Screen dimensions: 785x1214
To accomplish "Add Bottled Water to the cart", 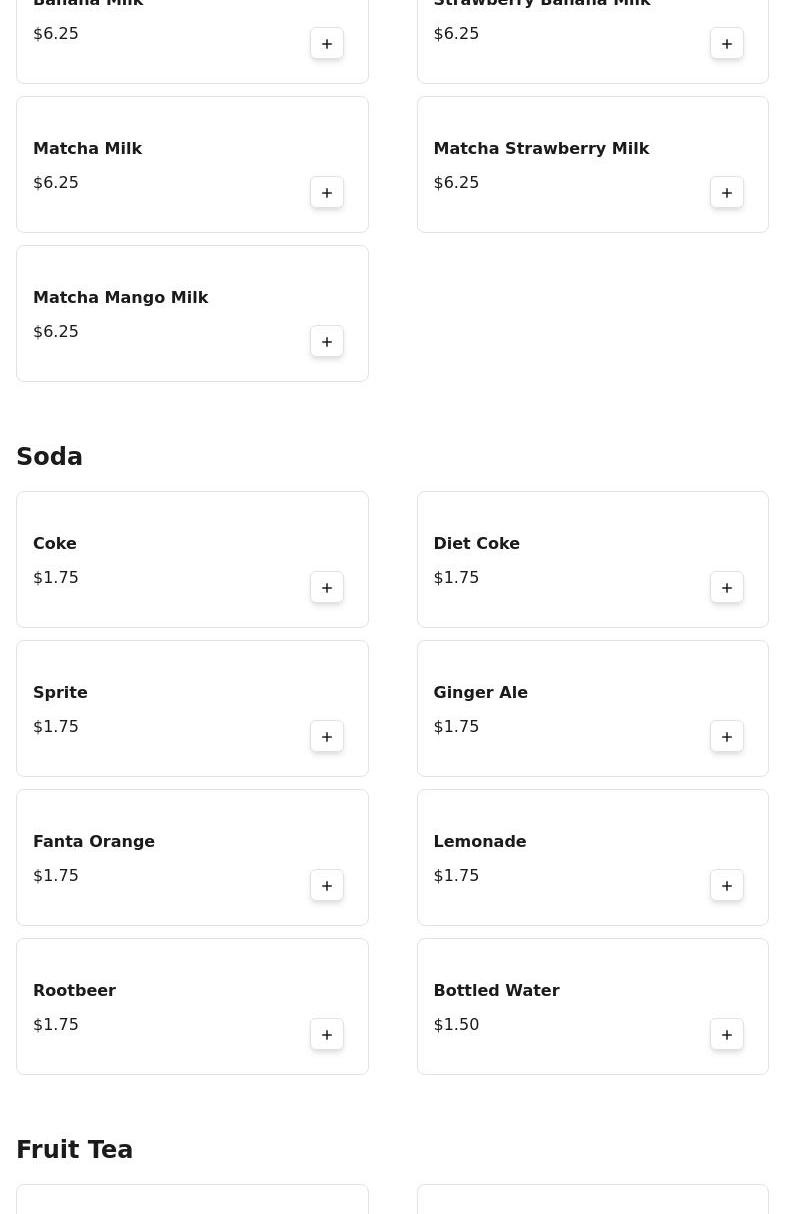I will pos(727,1034).
